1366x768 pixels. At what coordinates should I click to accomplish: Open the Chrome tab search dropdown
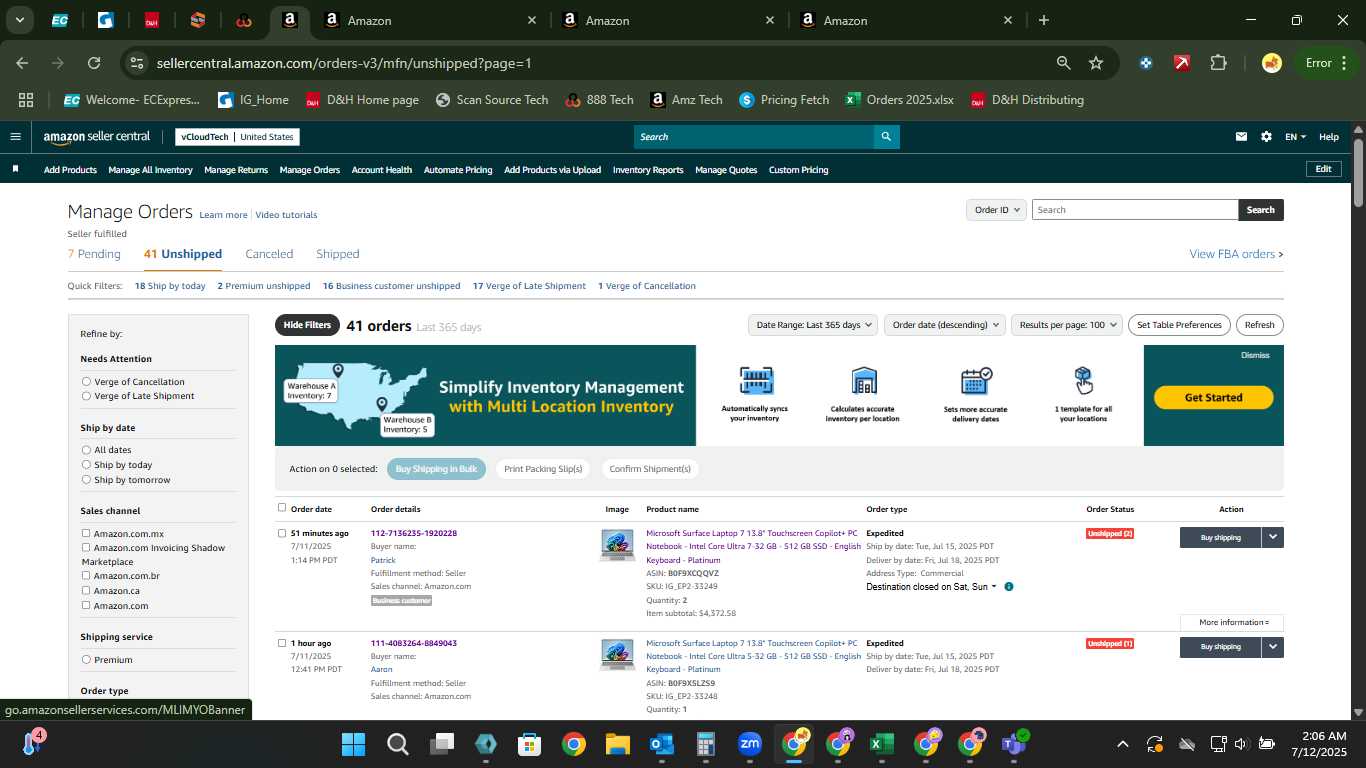pyautogui.click(x=20, y=20)
